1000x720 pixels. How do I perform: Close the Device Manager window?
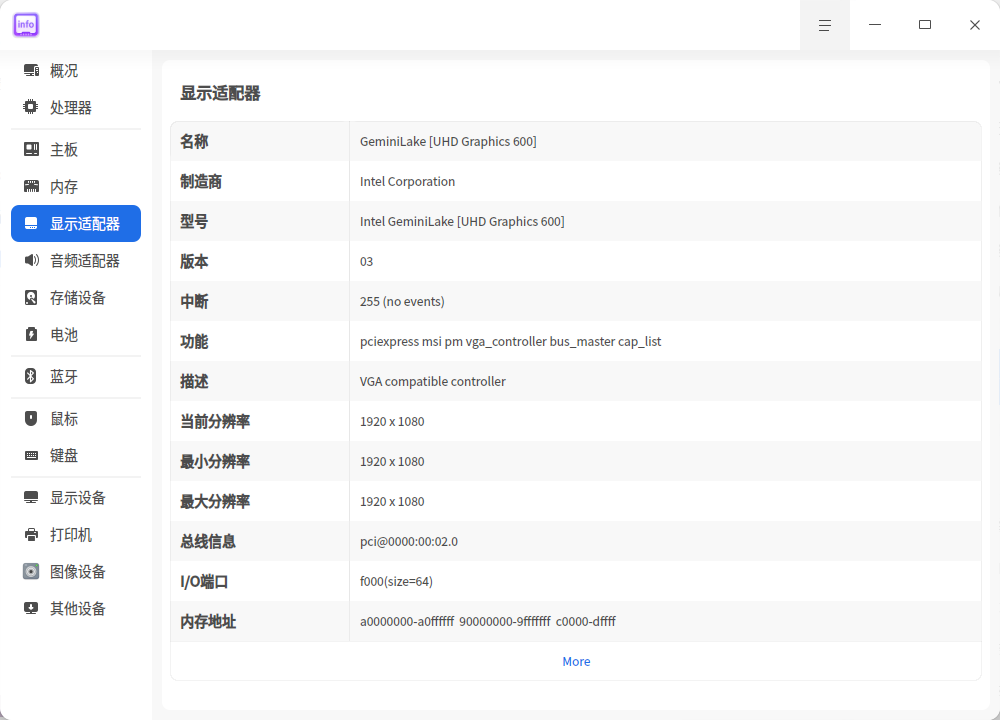[x=974, y=25]
